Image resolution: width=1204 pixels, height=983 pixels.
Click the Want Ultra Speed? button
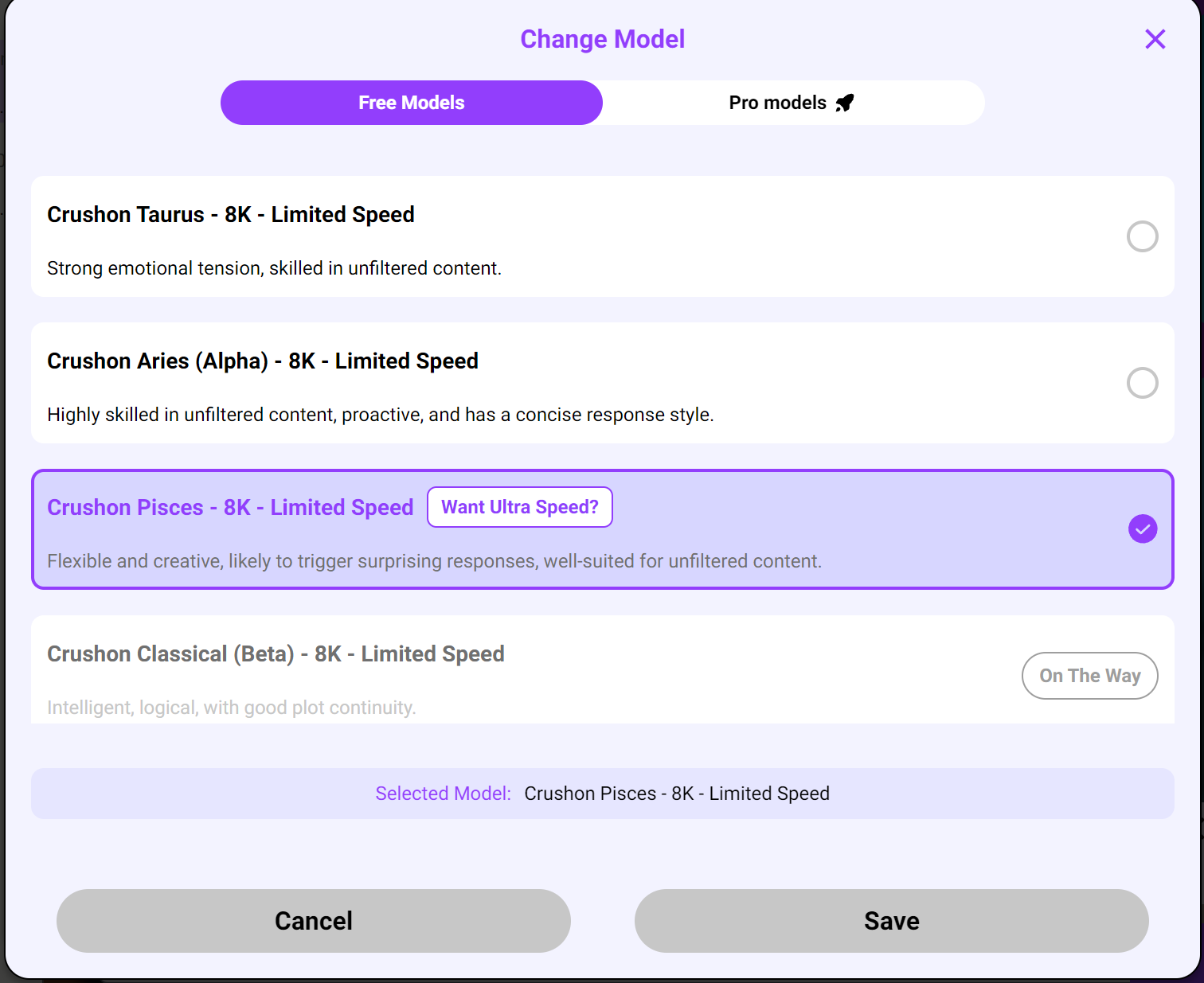click(x=520, y=507)
